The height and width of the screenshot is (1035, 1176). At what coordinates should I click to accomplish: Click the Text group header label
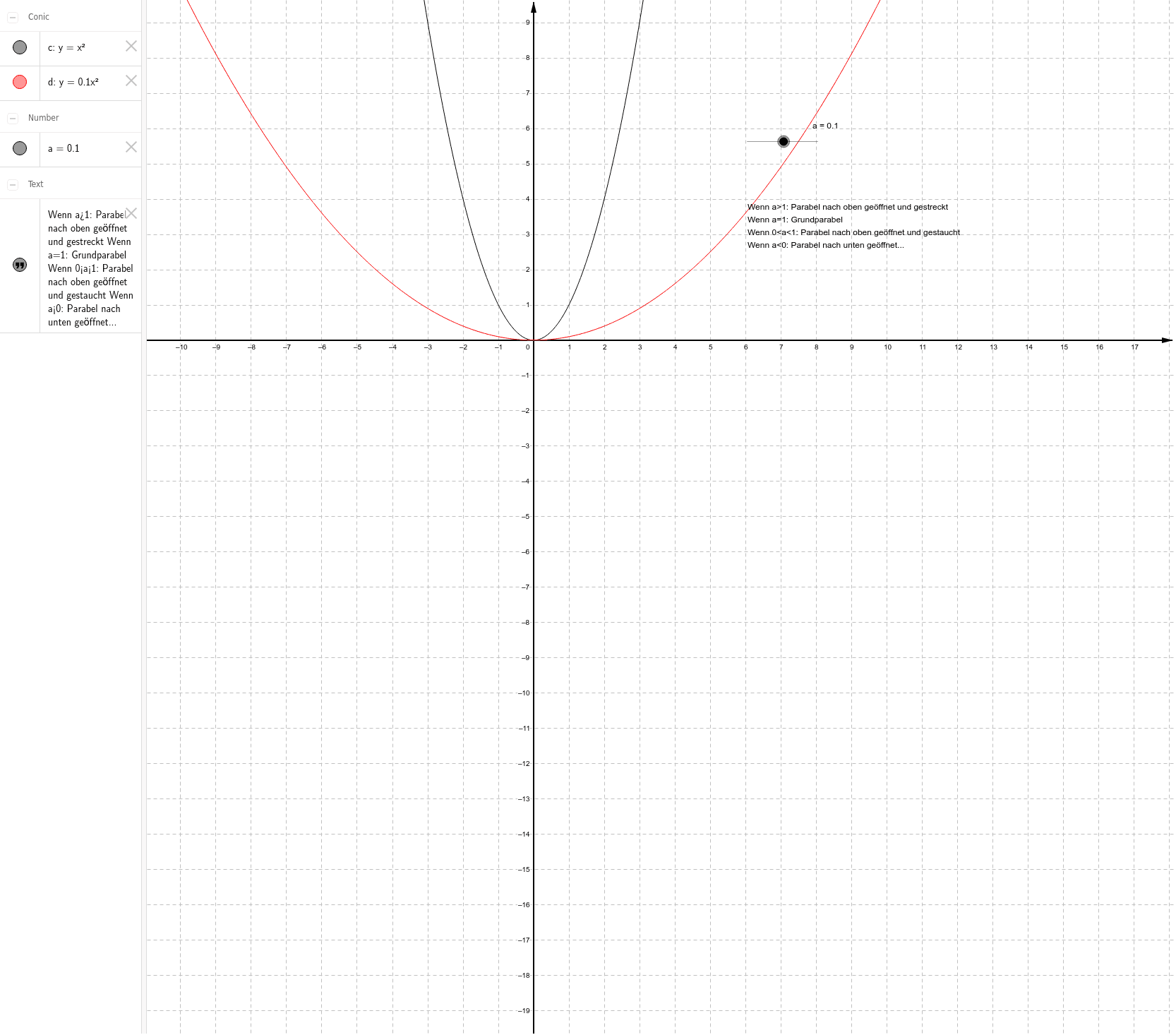(x=35, y=184)
